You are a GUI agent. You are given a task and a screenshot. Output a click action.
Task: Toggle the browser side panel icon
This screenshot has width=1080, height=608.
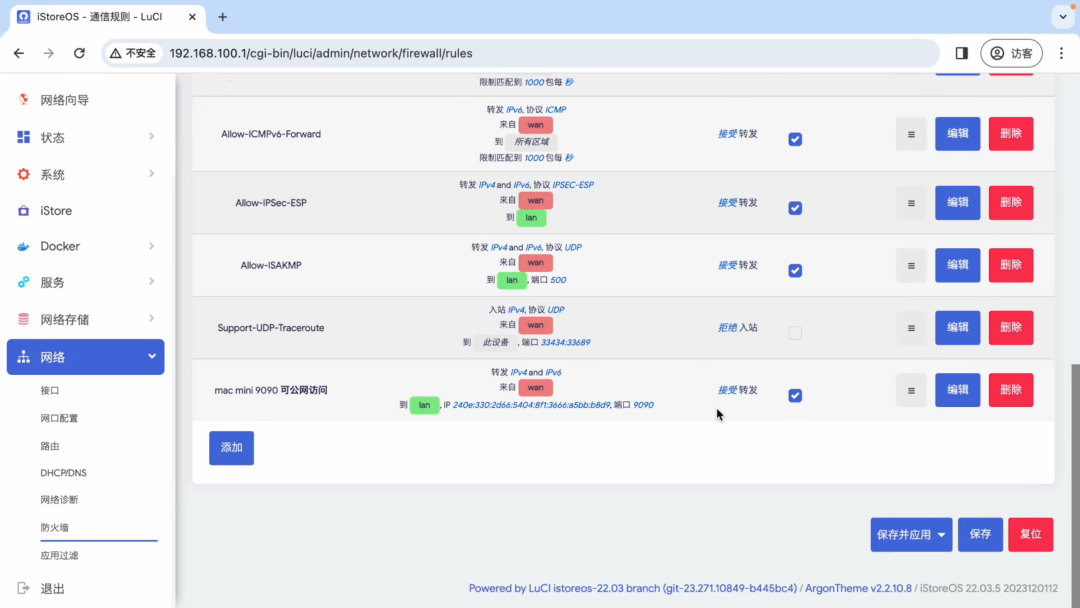click(x=961, y=53)
